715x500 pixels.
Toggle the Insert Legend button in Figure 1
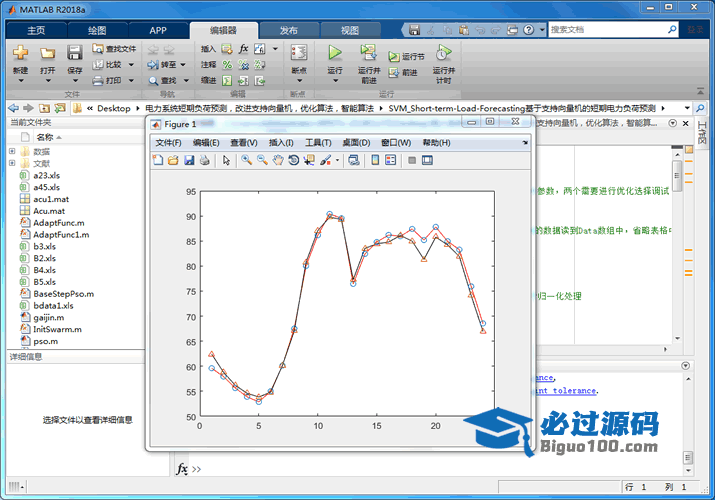tap(391, 160)
